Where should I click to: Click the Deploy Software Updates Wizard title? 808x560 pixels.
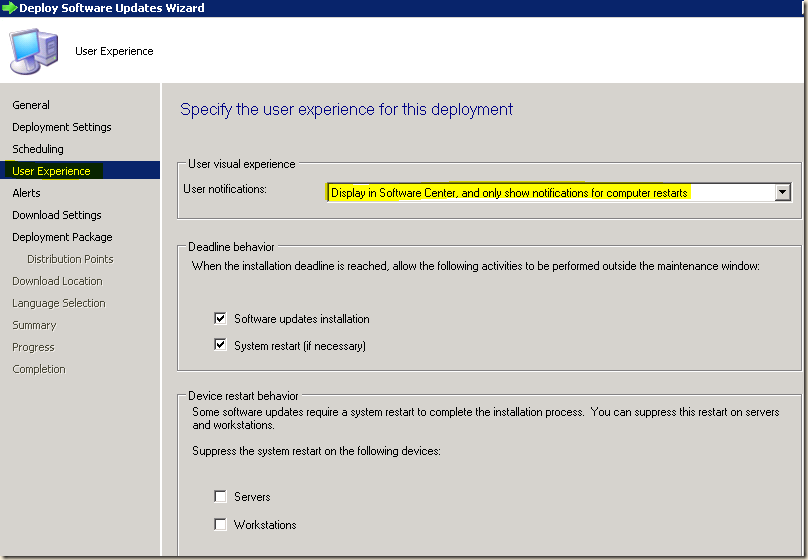click(x=112, y=8)
